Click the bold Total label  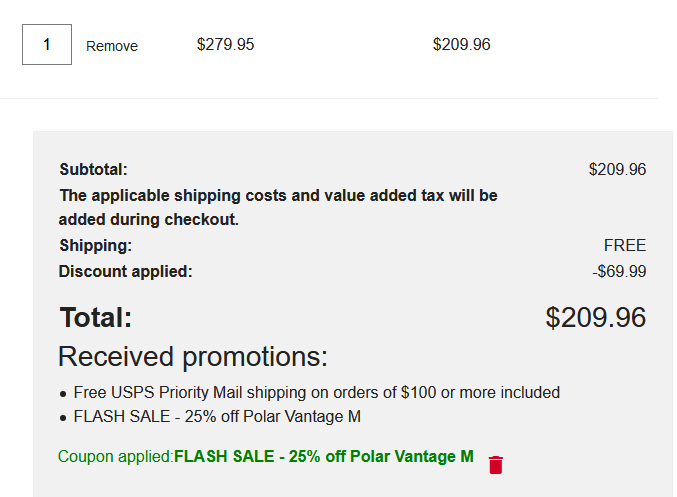coord(95,318)
